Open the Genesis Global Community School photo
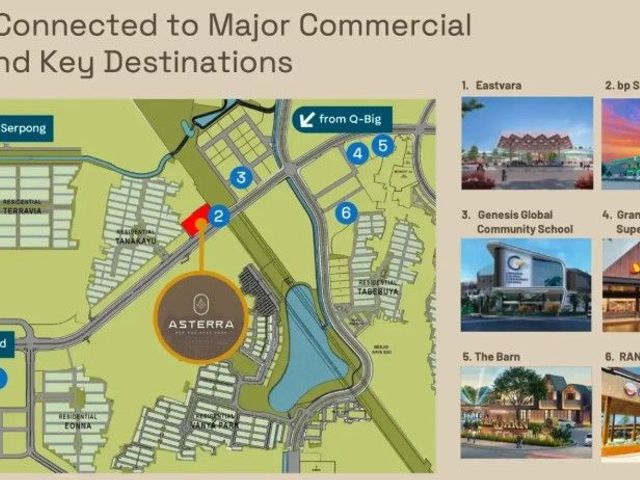 [x=526, y=285]
